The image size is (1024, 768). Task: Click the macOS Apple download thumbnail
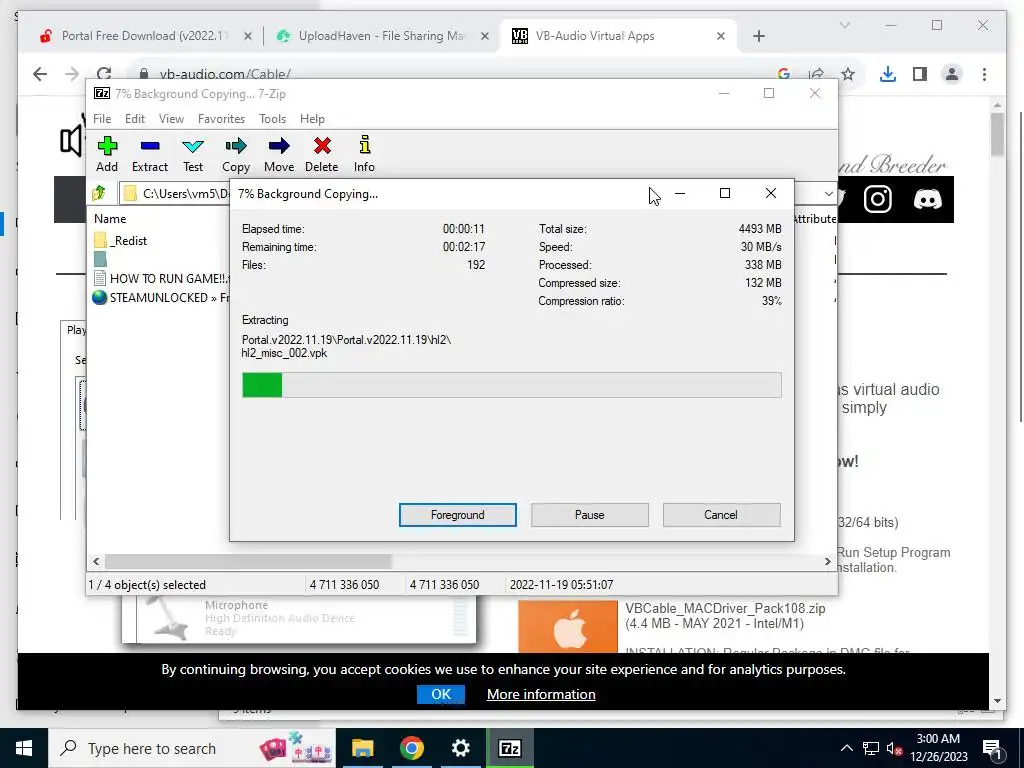[568, 627]
